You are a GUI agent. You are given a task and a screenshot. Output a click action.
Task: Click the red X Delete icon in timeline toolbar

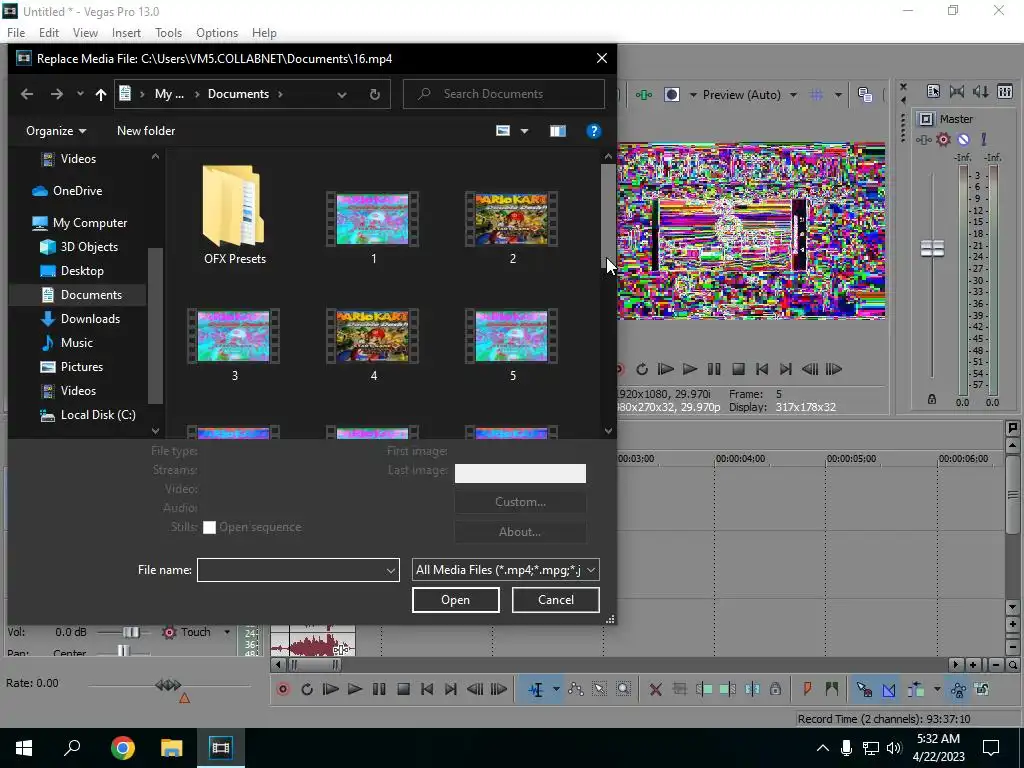[656, 689]
